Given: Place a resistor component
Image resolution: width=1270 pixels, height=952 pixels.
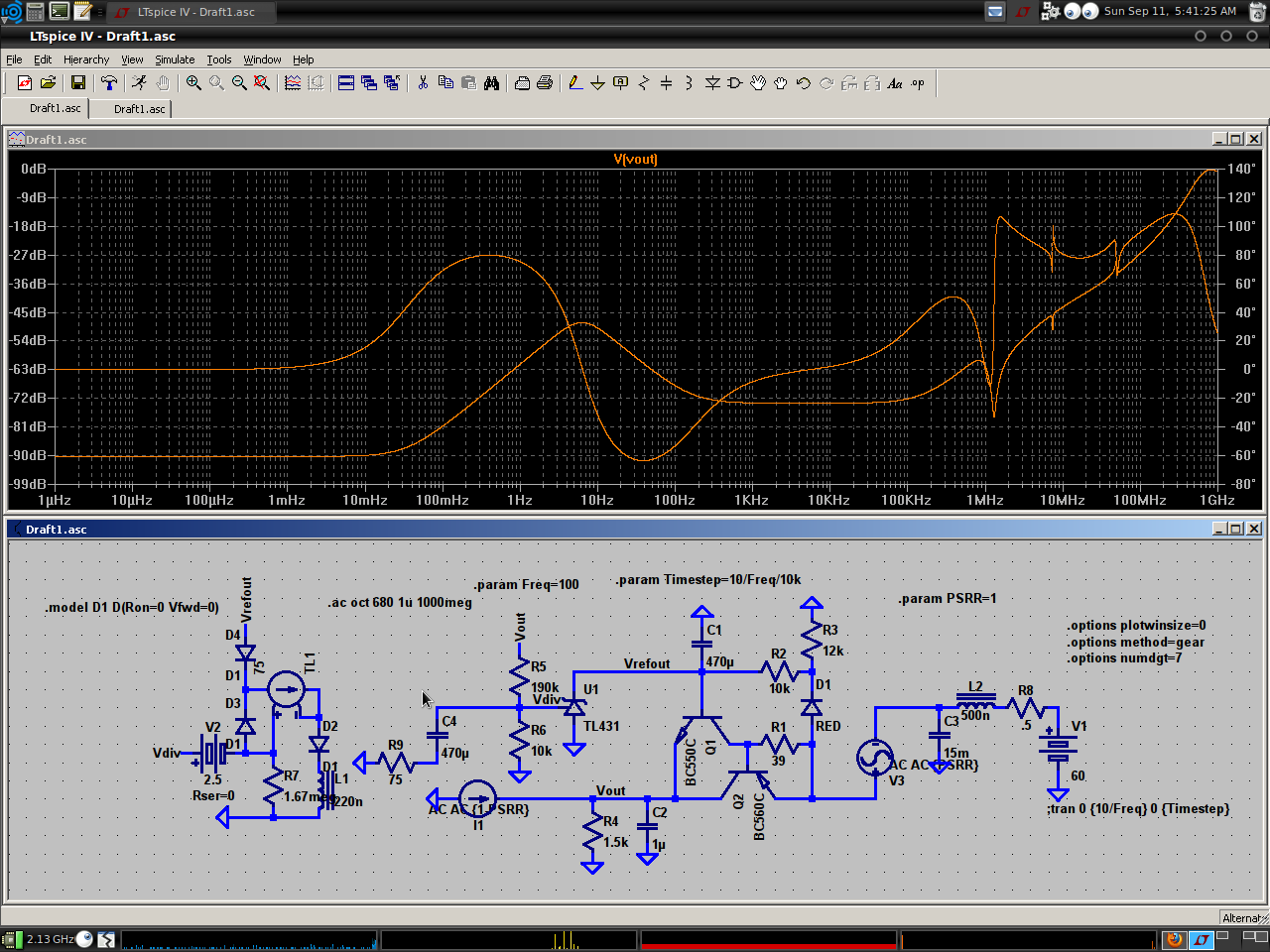Looking at the screenshot, I should (644, 83).
